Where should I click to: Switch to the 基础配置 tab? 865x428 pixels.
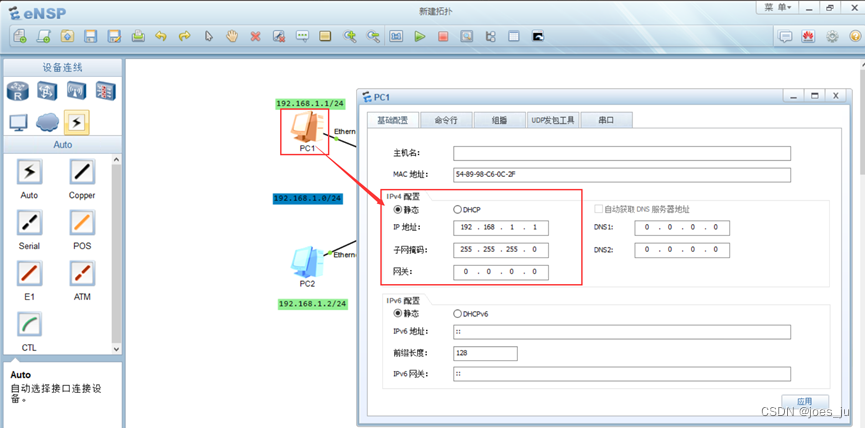(x=392, y=120)
